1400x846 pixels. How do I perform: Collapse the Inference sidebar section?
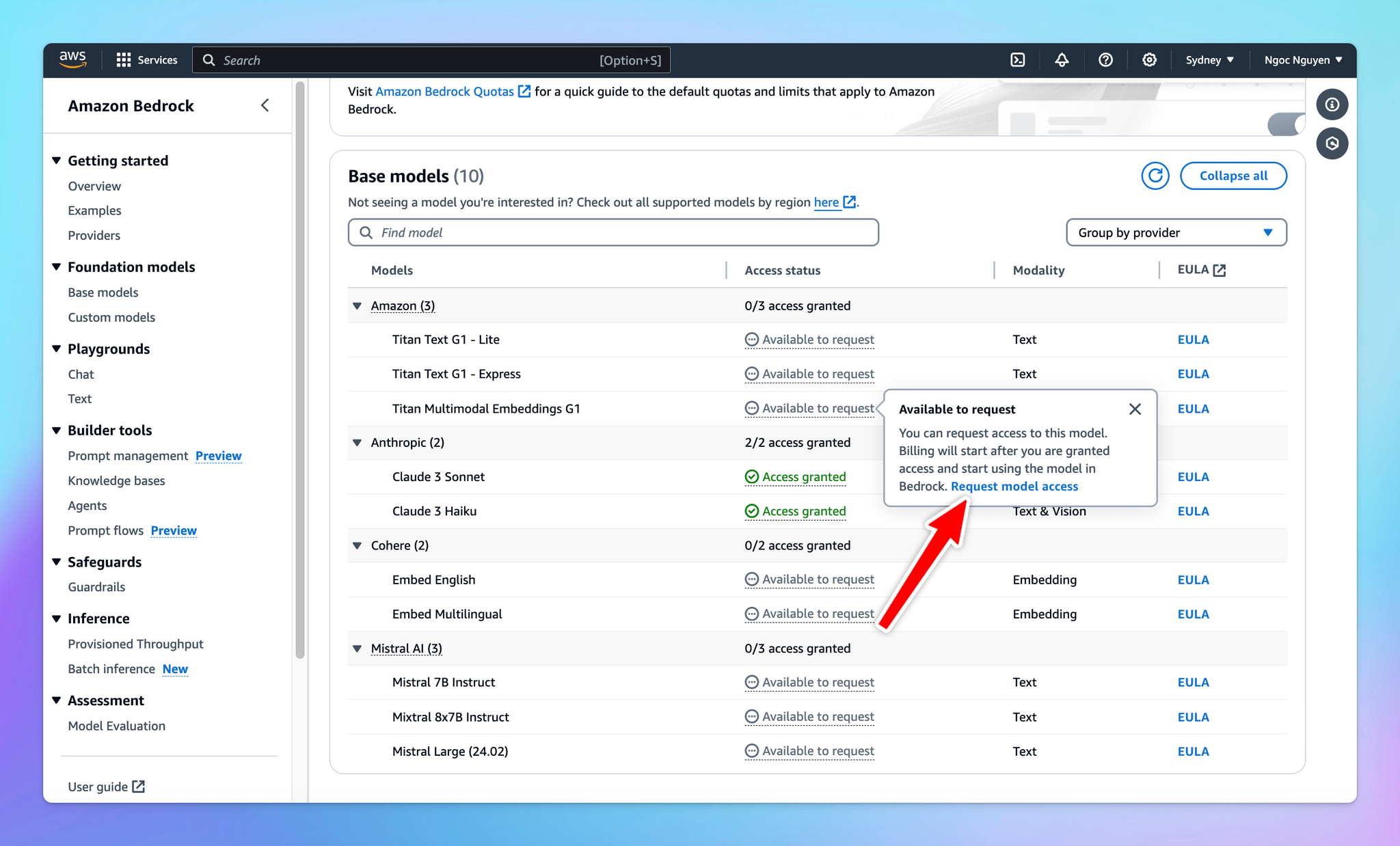click(x=57, y=618)
